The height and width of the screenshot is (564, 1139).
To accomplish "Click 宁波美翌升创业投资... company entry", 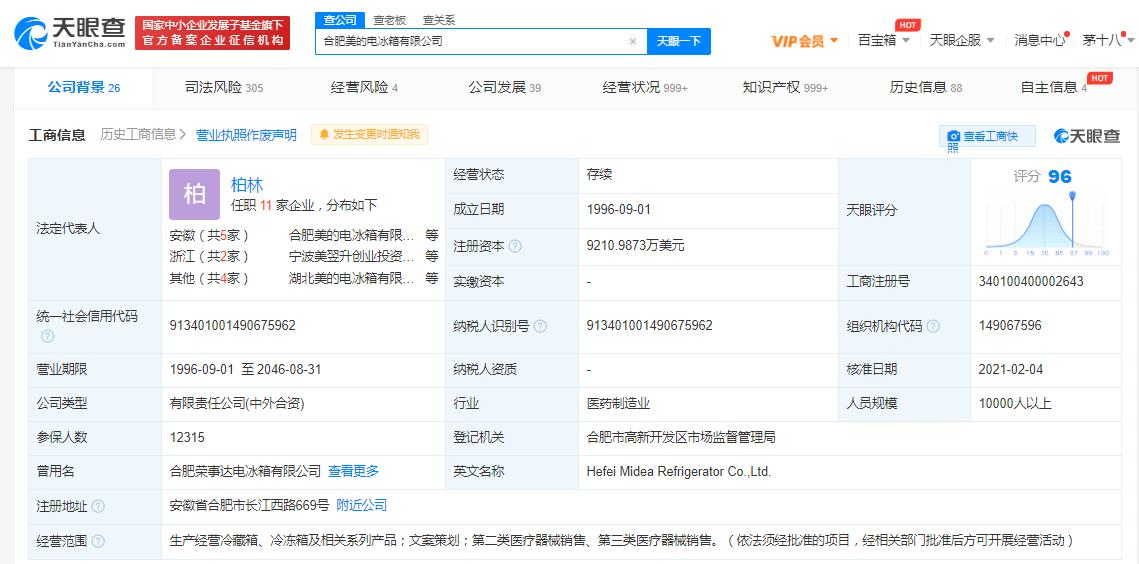I will 352,257.
